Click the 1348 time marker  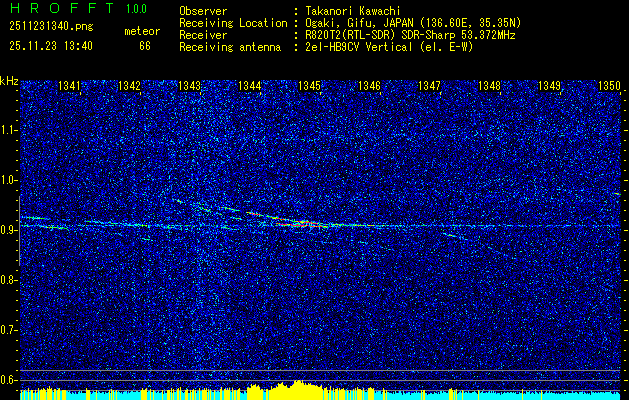(x=489, y=86)
